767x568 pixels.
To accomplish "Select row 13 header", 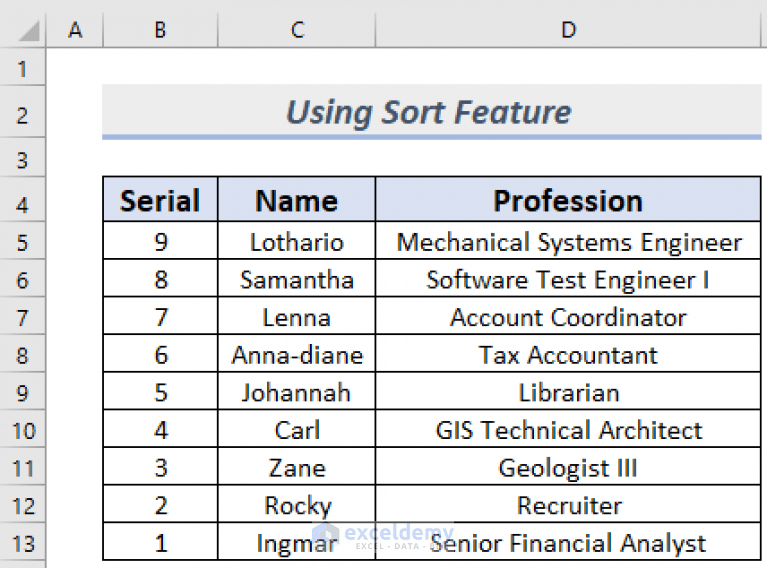I will pos(23,544).
